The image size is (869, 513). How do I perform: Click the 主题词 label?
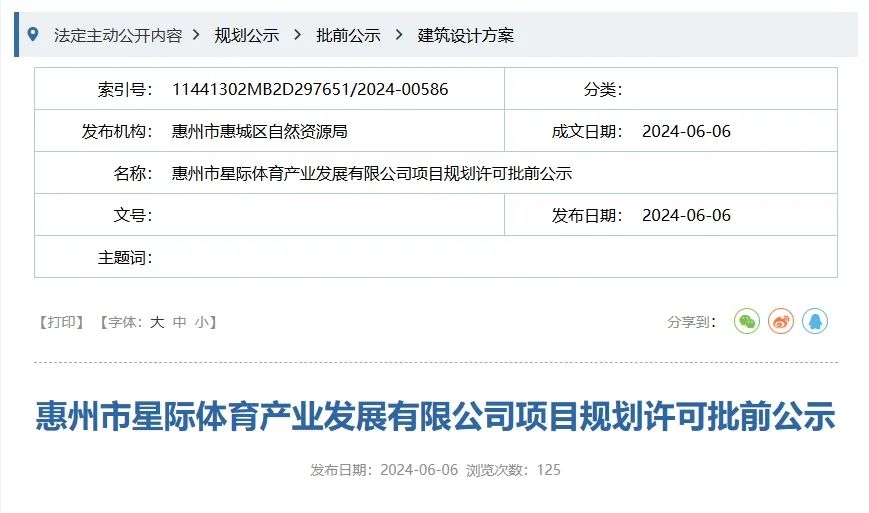tap(125, 257)
